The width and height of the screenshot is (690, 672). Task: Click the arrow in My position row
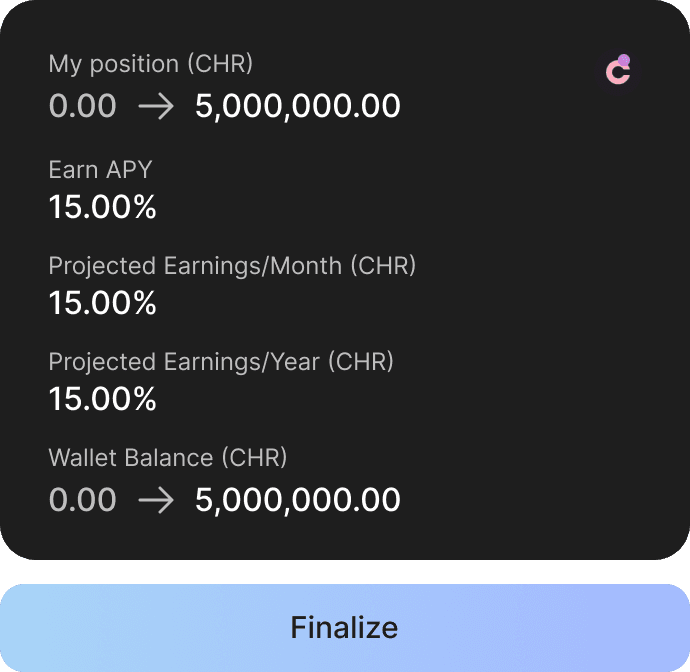[x=155, y=106]
